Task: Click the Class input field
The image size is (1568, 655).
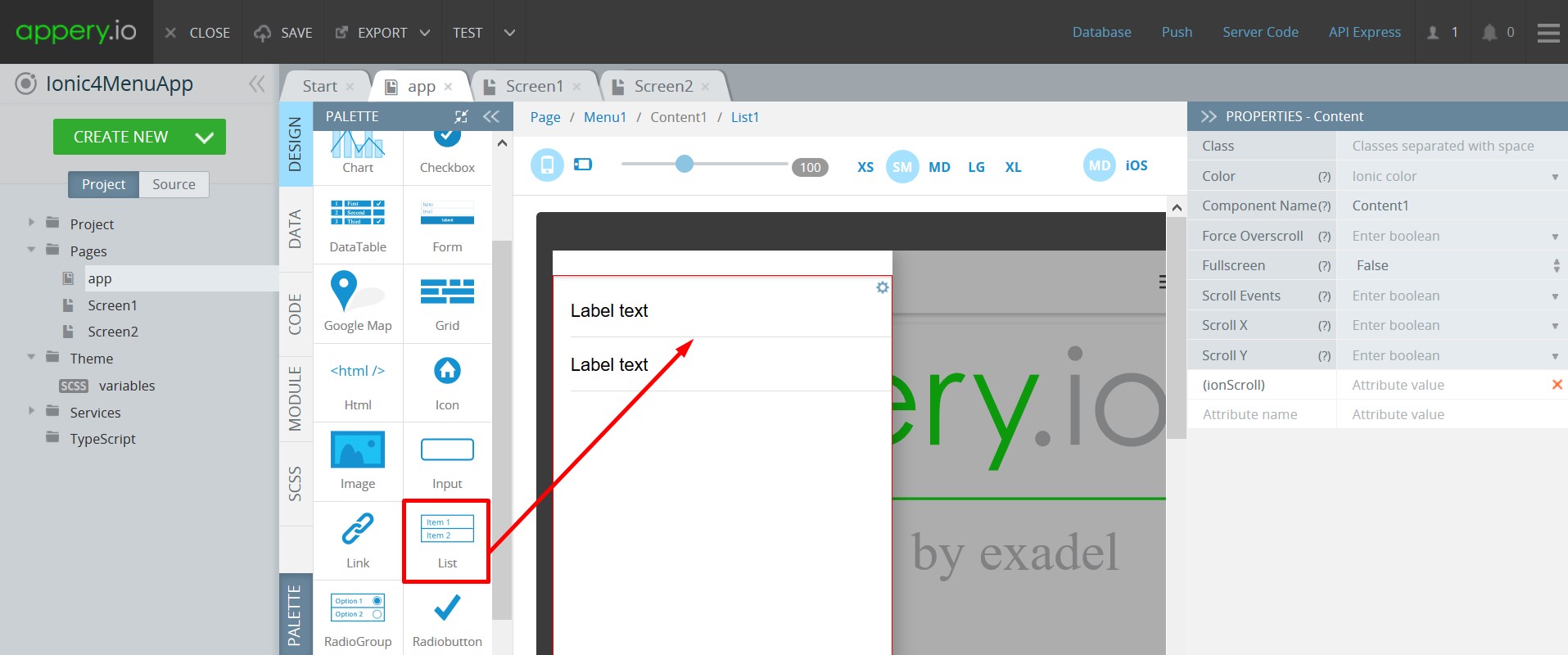Action: [x=1452, y=146]
